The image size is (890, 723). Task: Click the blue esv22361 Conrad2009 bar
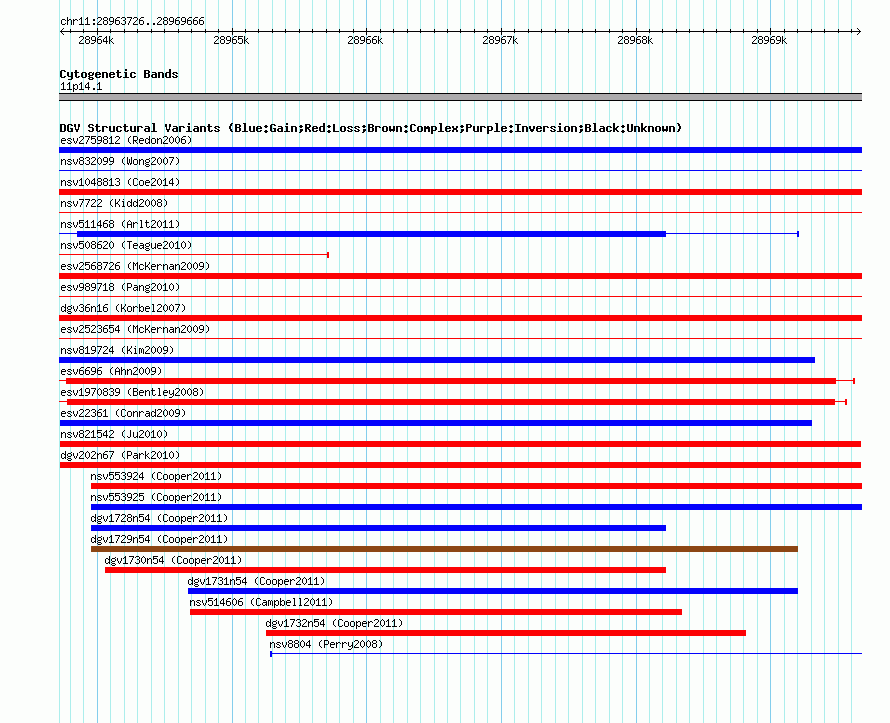tap(435, 423)
